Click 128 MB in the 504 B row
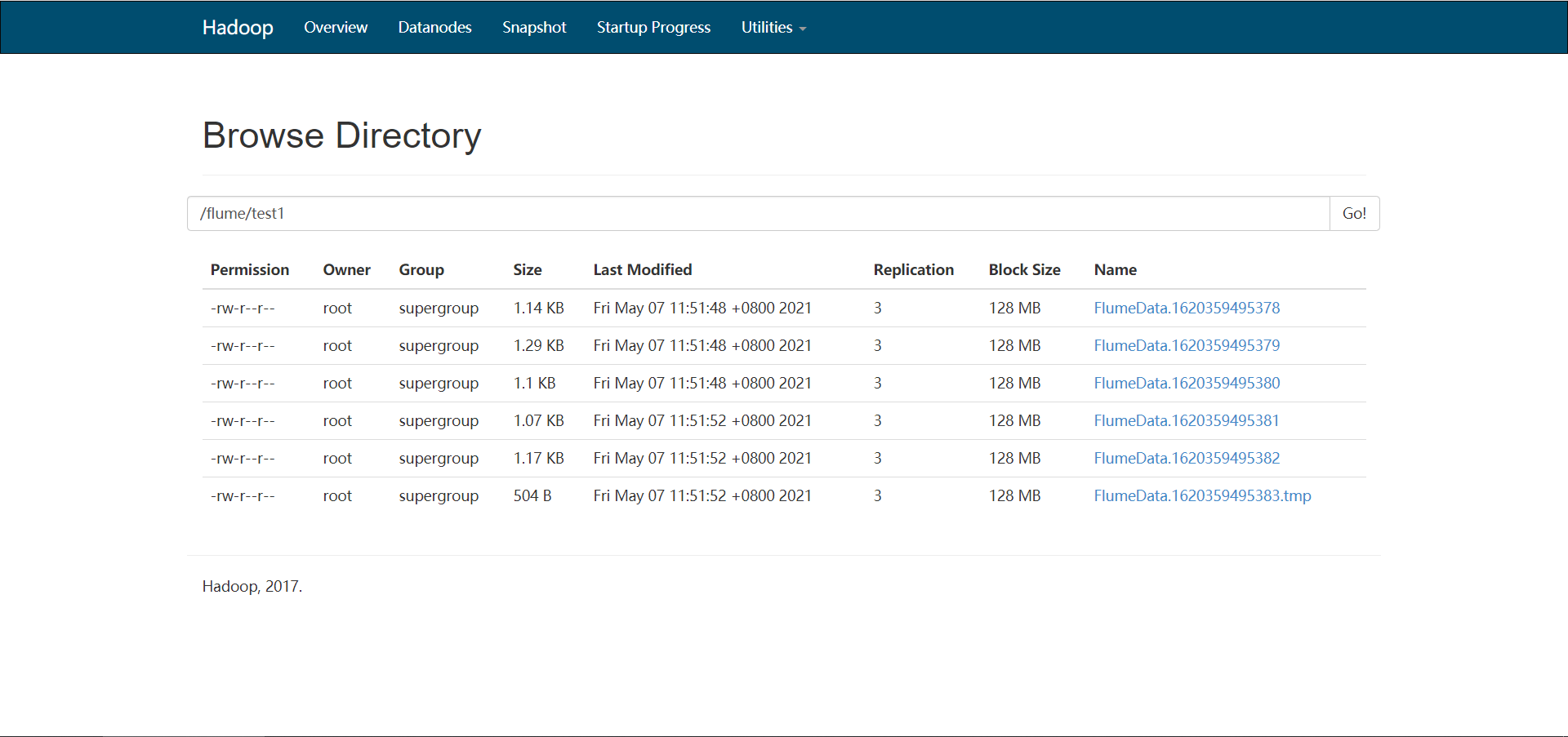This screenshot has width=1568, height=737. pyautogui.click(x=1014, y=495)
